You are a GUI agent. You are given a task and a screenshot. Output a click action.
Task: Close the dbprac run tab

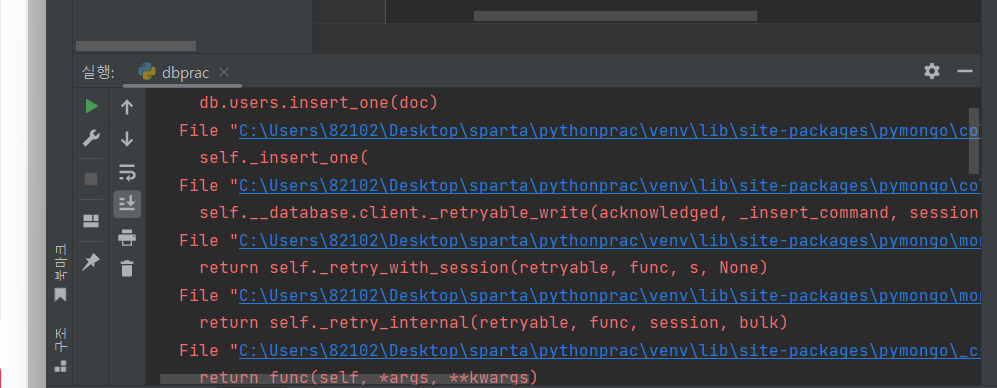224,73
